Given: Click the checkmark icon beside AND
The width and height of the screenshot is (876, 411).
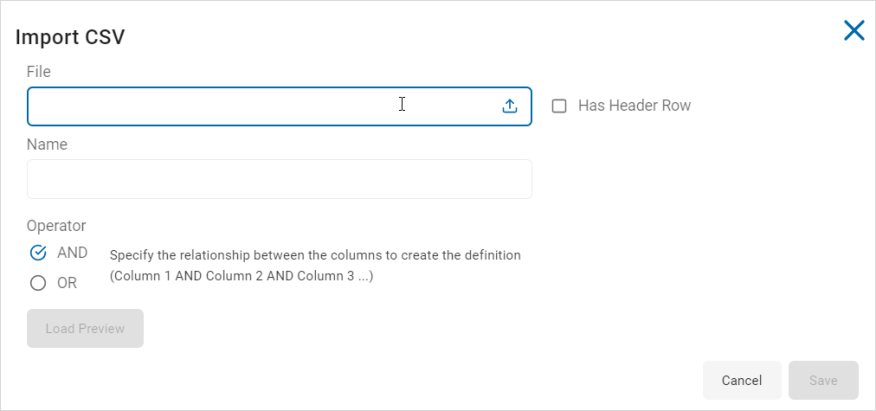Looking at the screenshot, I should click(38, 253).
